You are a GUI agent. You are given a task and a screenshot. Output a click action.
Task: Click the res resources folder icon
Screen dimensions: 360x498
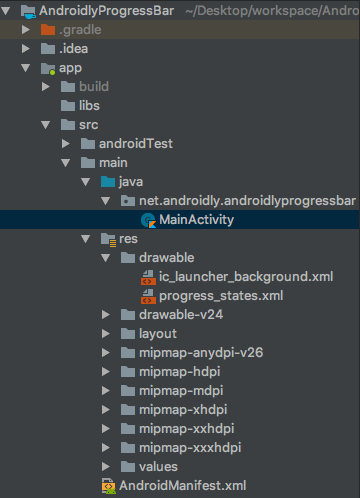pos(108,240)
